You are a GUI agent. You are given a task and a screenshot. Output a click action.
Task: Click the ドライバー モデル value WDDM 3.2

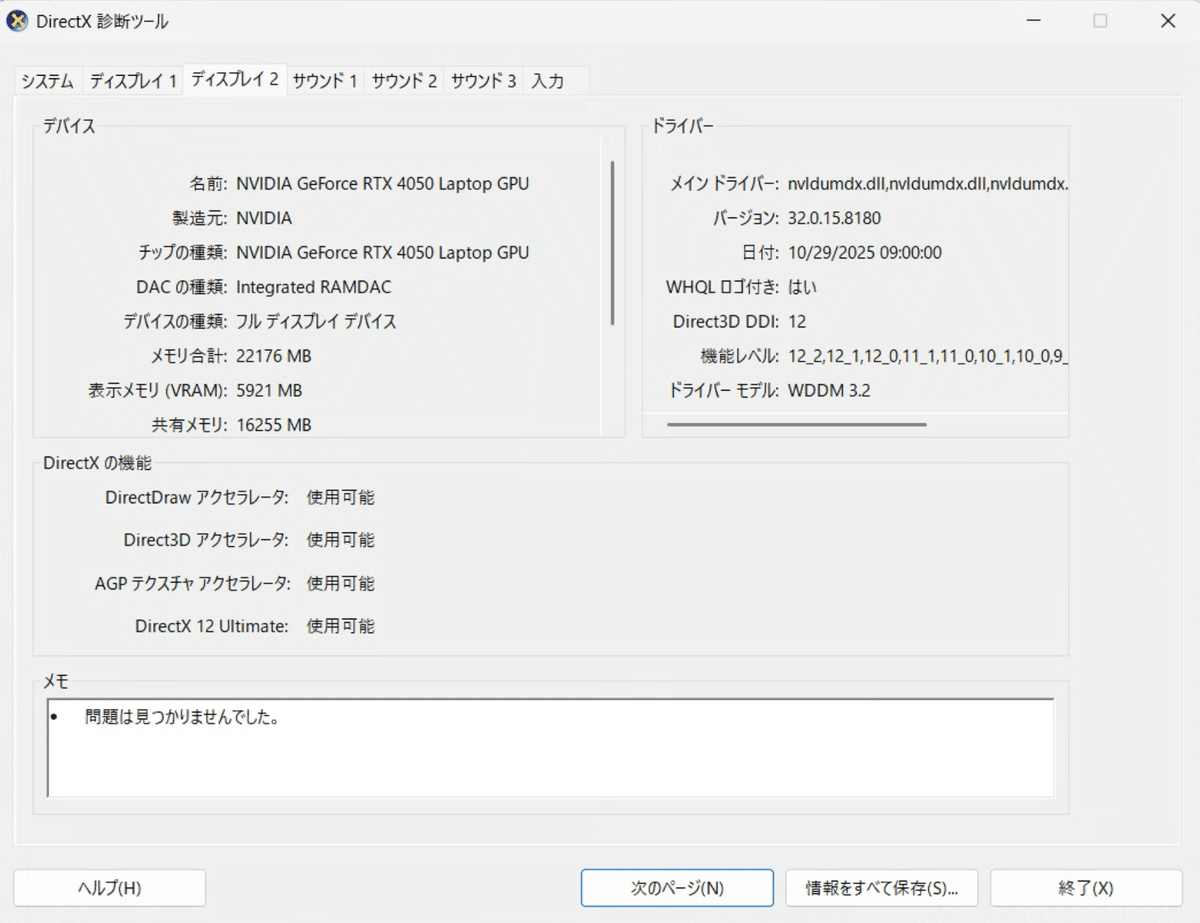tap(829, 391)
